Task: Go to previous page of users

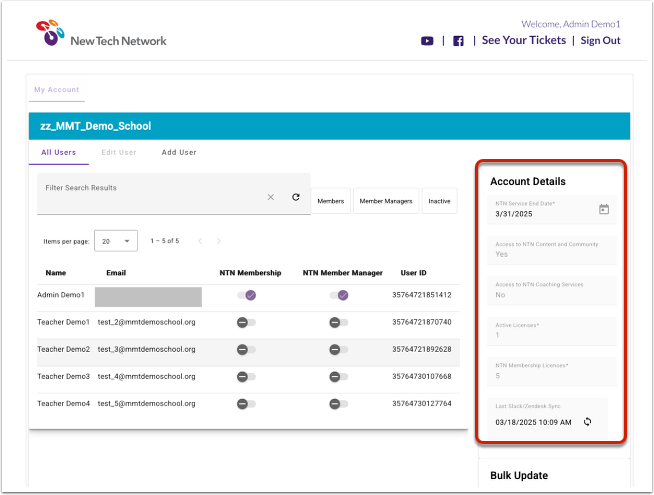Action: (x=200, y=241)
